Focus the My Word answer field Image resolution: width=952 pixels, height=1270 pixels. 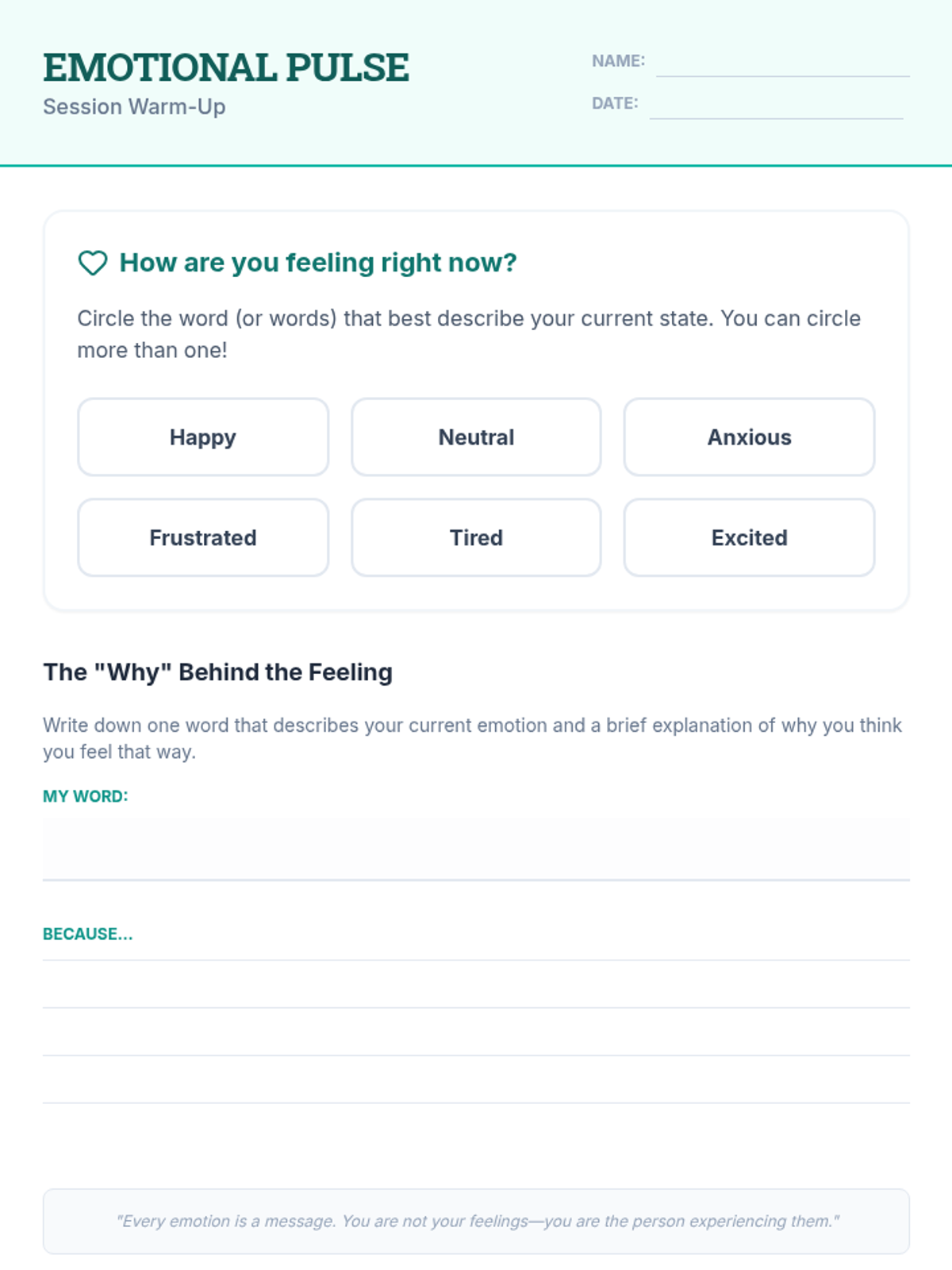click(476, 849)
